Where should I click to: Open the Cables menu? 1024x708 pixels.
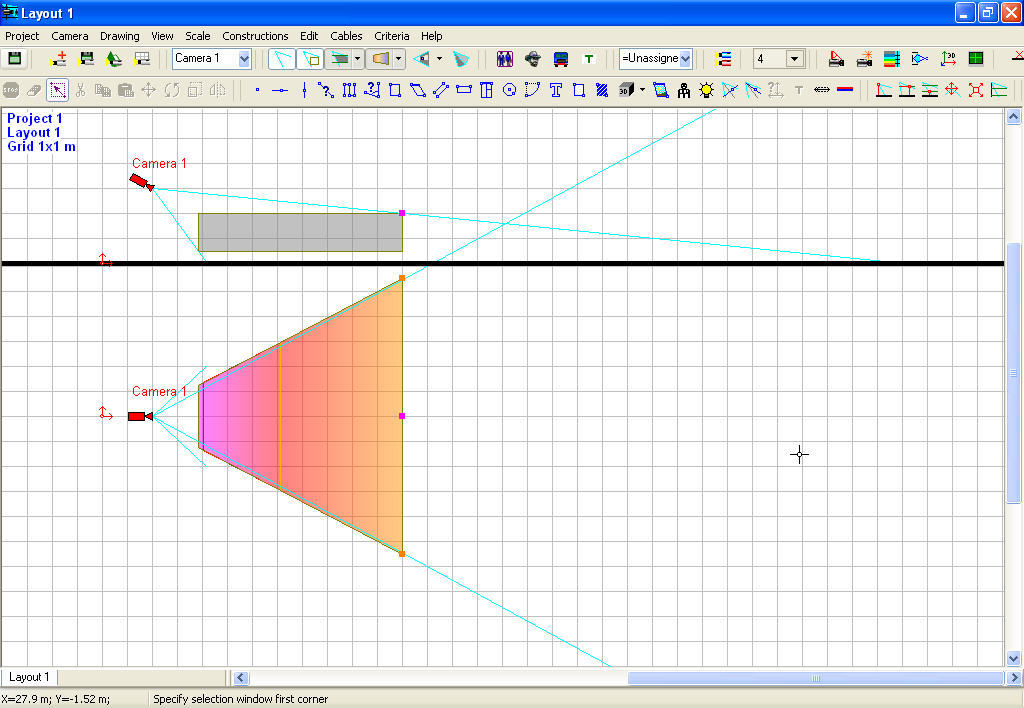pos(346,36)
